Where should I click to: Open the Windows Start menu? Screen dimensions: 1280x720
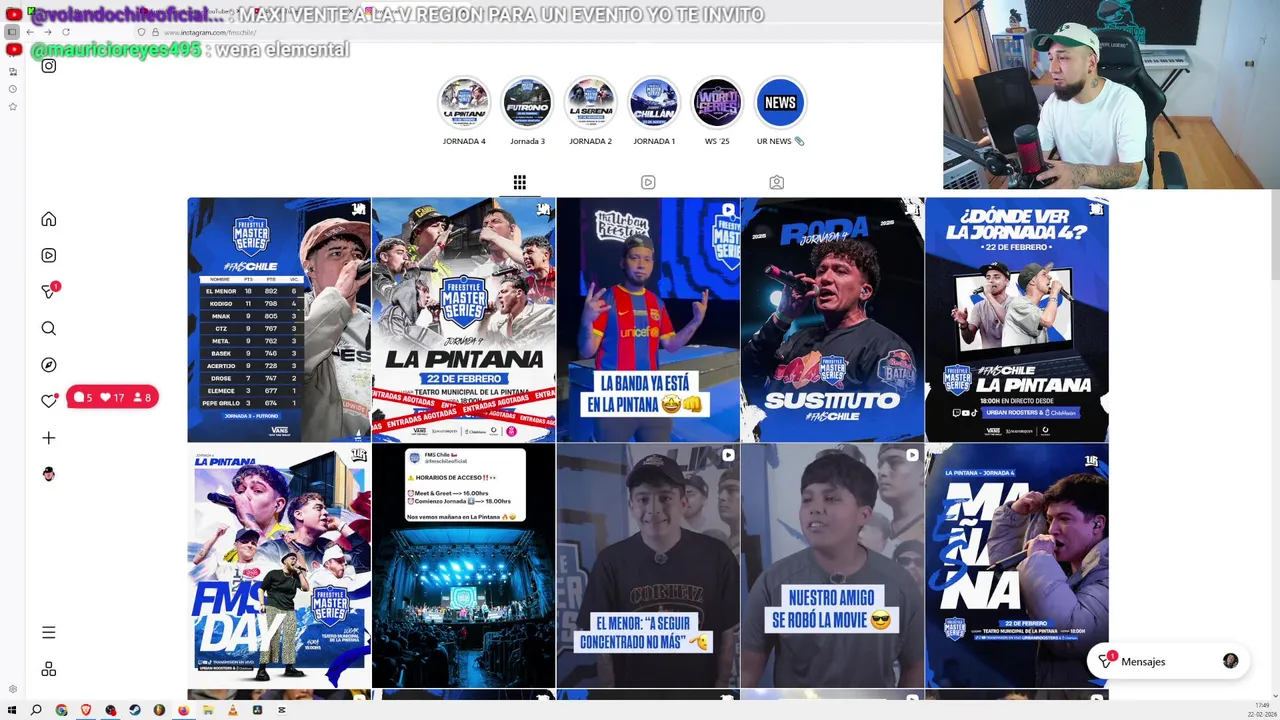[12, 710]
